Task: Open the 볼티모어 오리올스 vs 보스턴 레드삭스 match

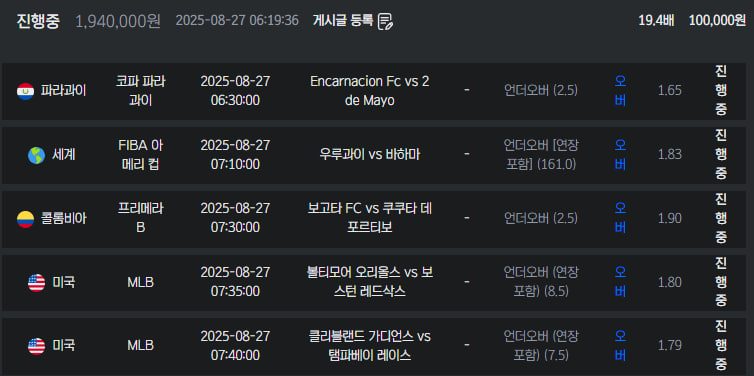Action: [370, 282]
